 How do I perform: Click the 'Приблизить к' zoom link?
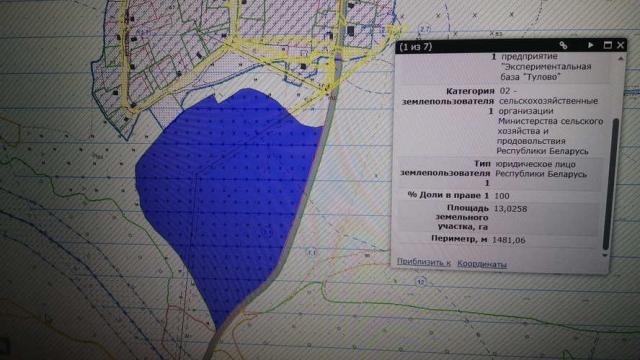(x=424, y=262)
